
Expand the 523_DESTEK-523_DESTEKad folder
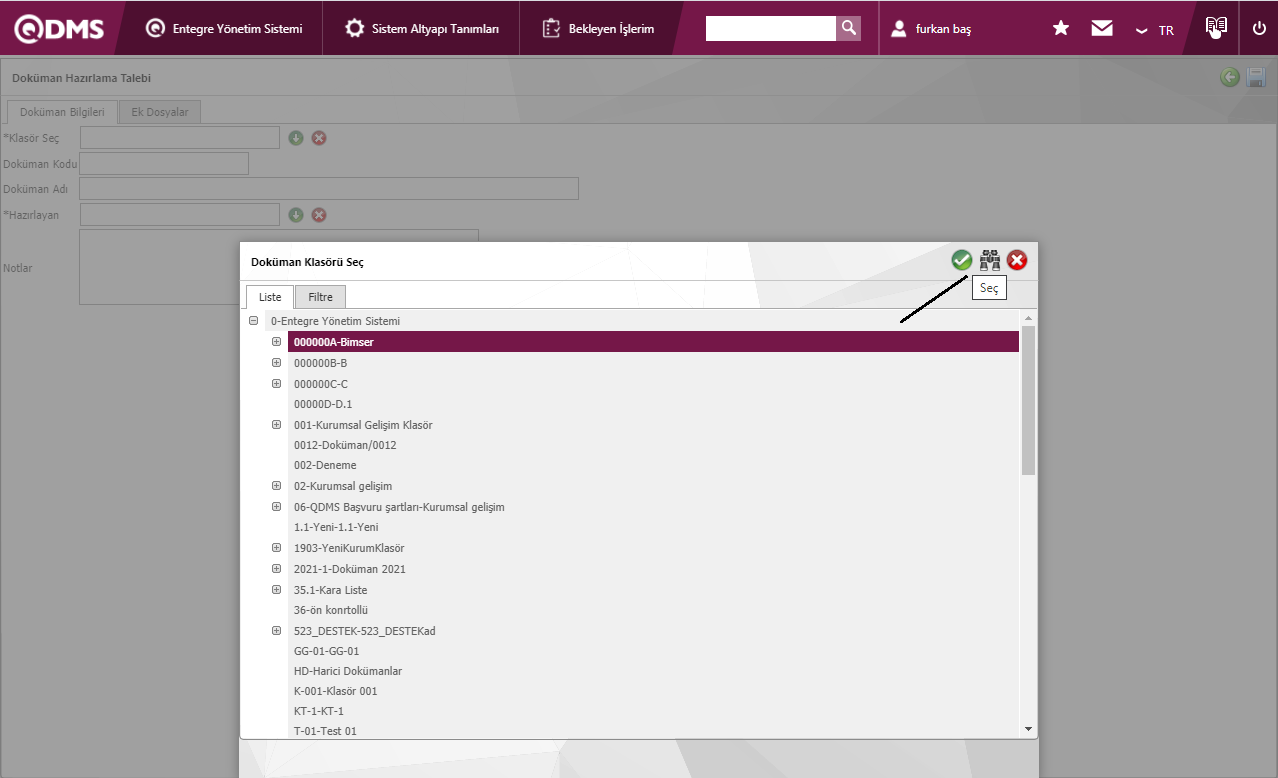(x=276, y=630)
